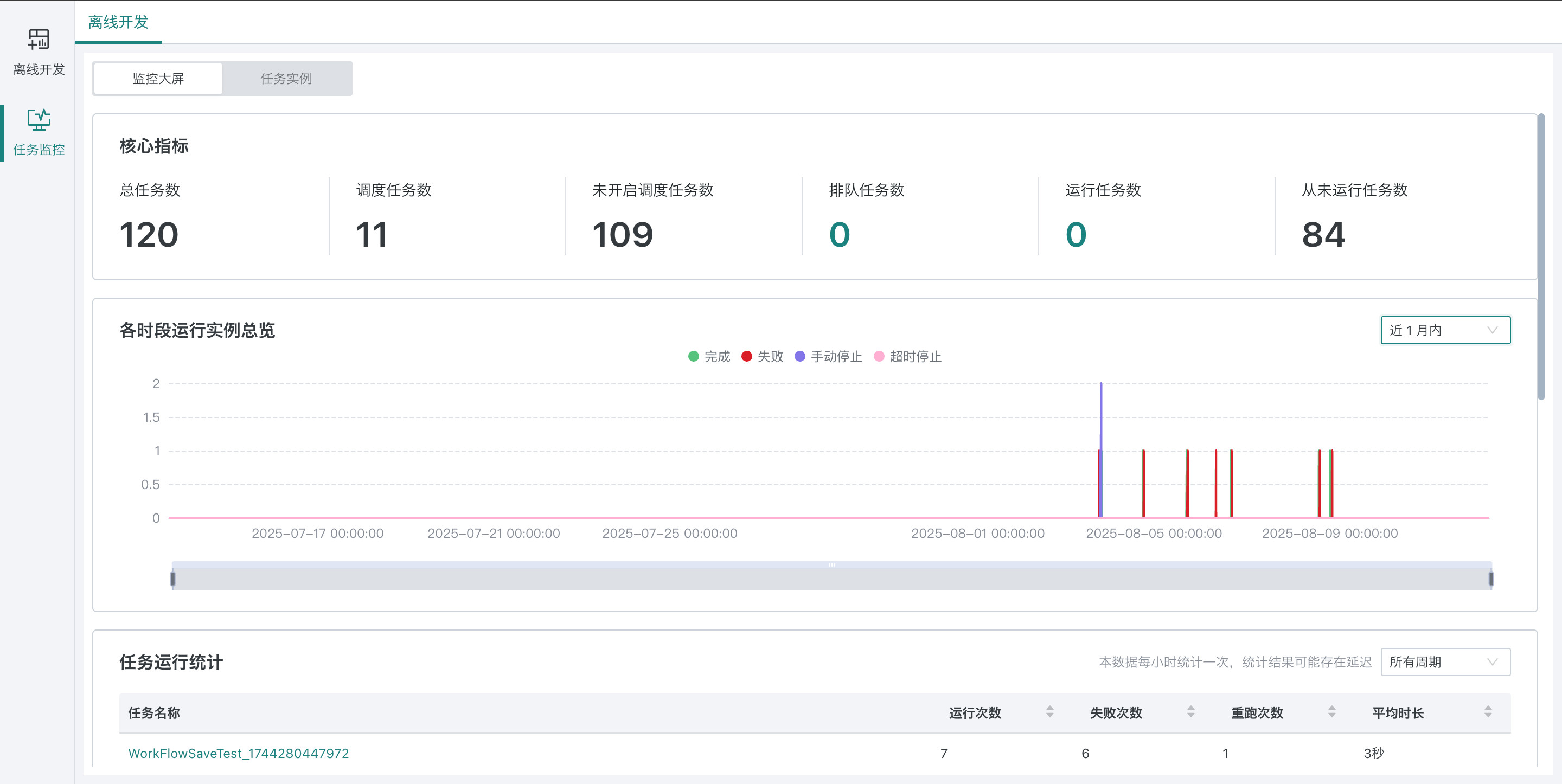Screen dimensions: 1562x784
Task: Open the 所有周期 period dropdown
Action: point(1445,662)
